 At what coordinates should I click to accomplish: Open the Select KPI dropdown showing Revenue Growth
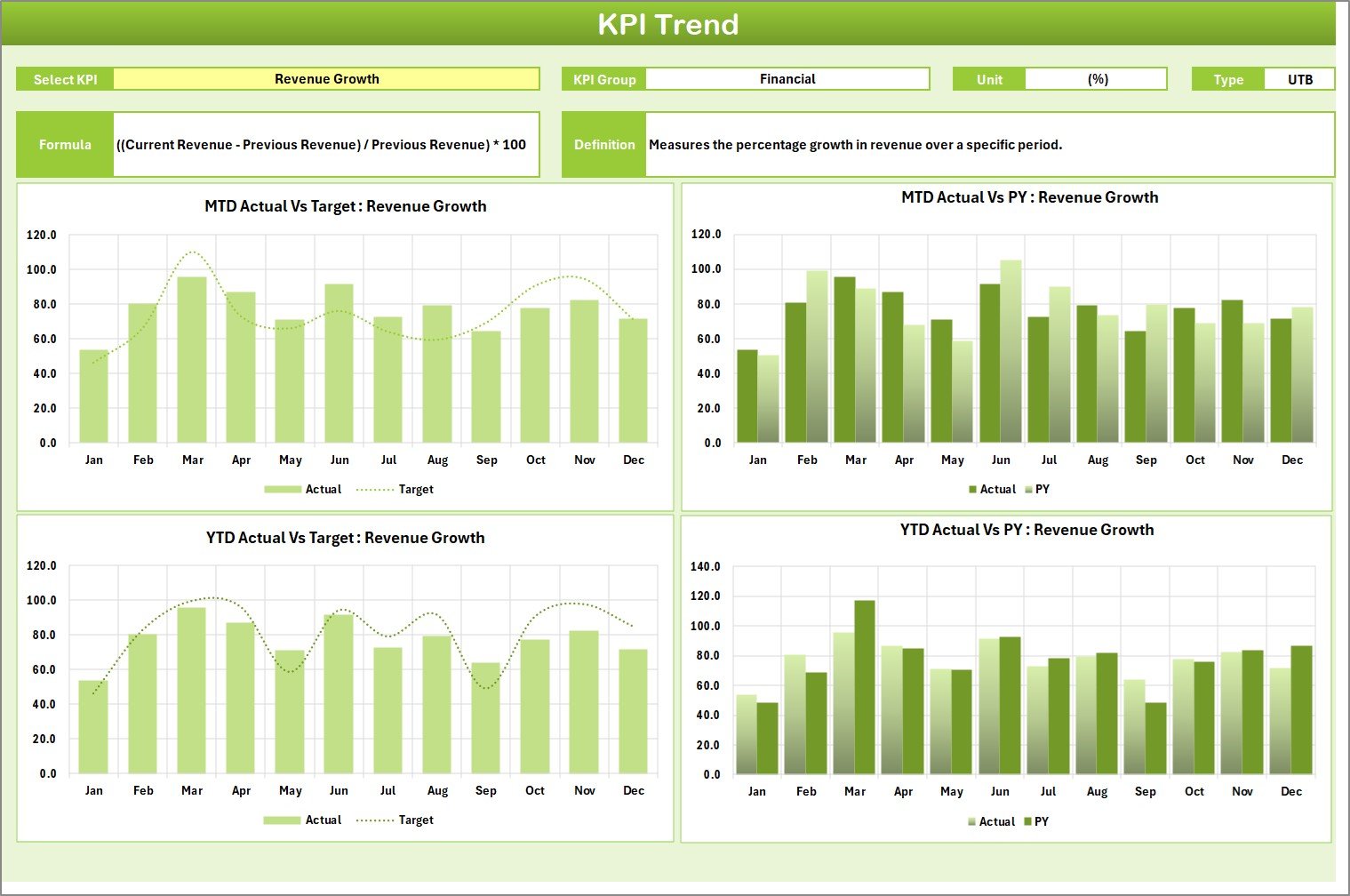click(326, 78)
